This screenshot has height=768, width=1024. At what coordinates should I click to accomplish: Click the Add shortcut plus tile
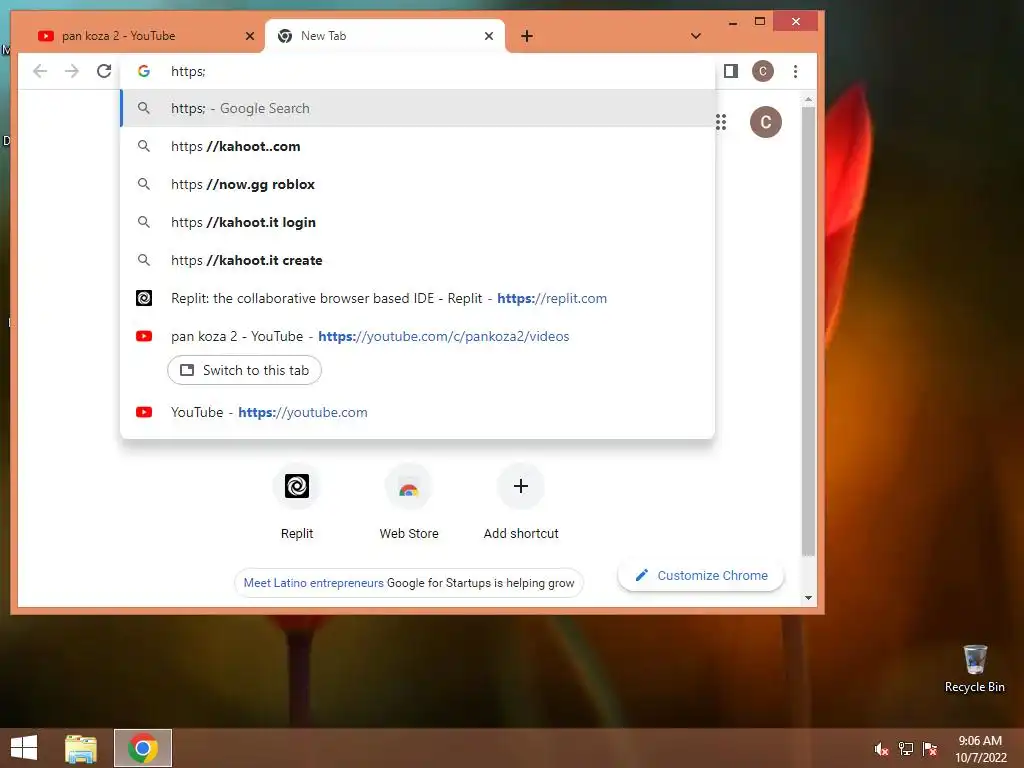(x=520, y=502)
